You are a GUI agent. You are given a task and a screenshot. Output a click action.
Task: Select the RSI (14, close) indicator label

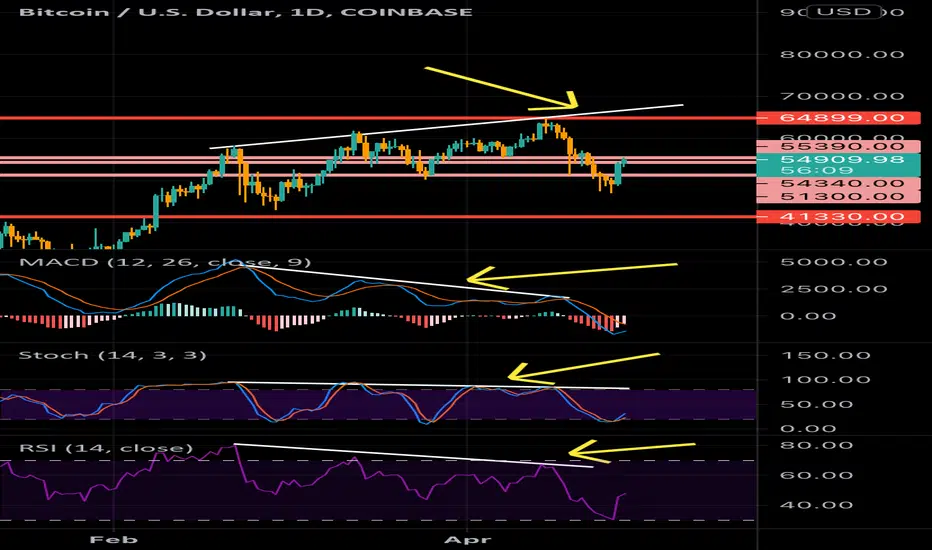tap(106, 448)
